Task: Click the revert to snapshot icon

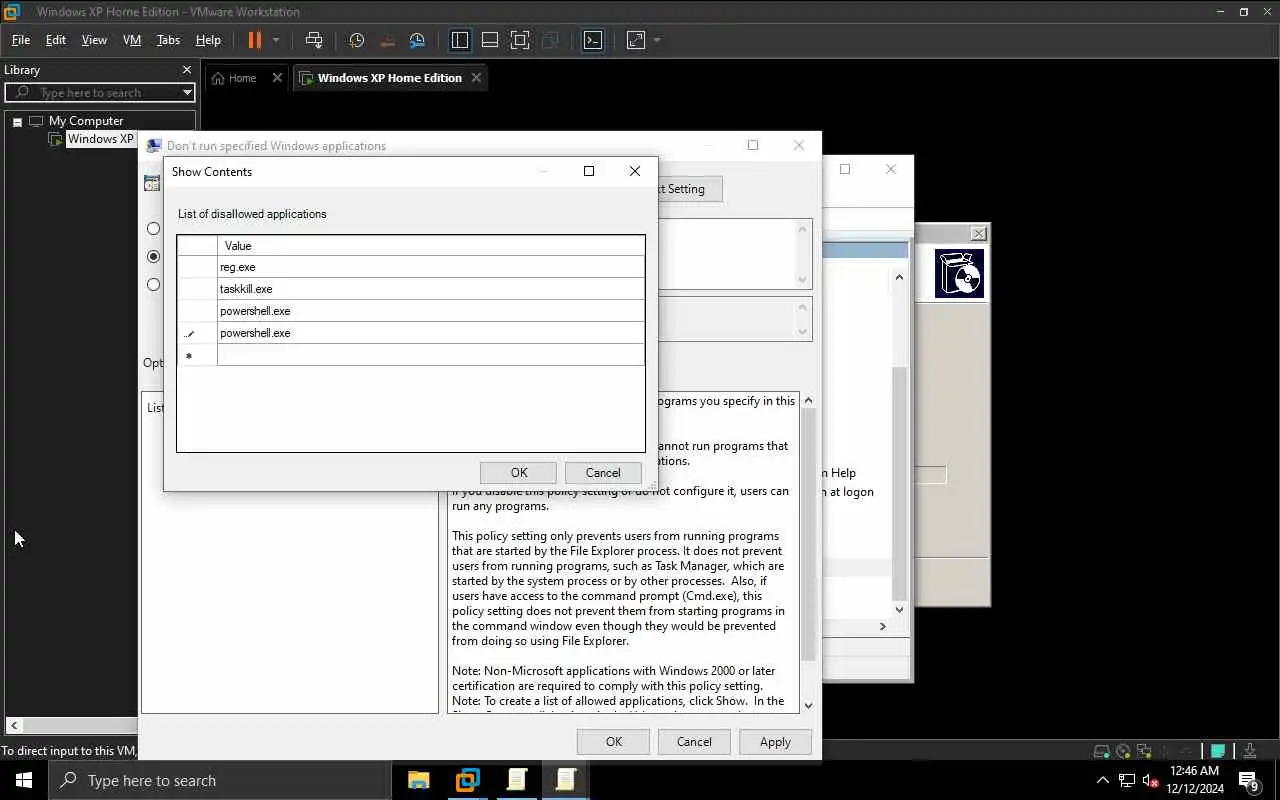Action: [x=388, y=40]
